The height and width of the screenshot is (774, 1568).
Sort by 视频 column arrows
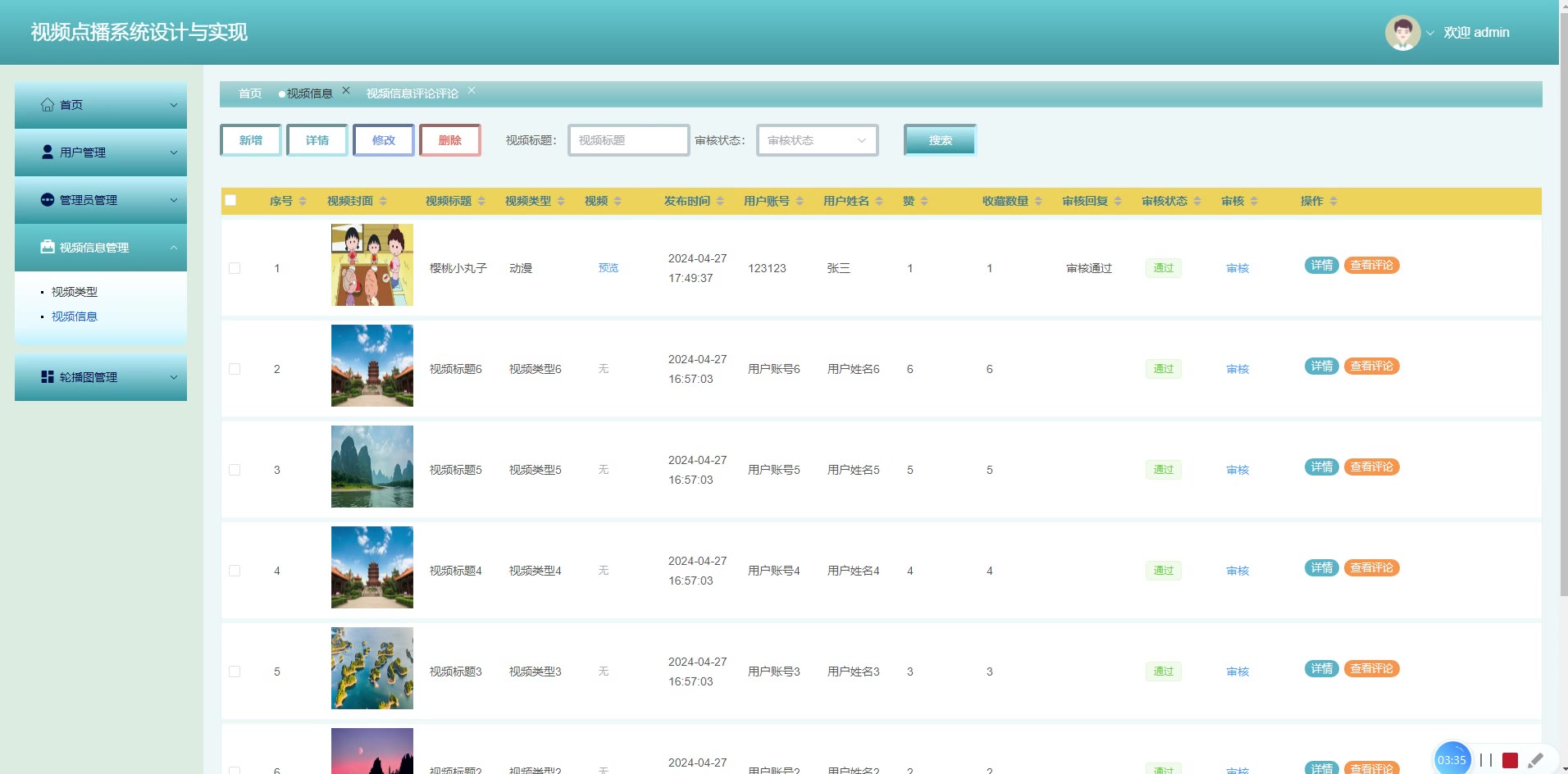[x=618, y=201]
